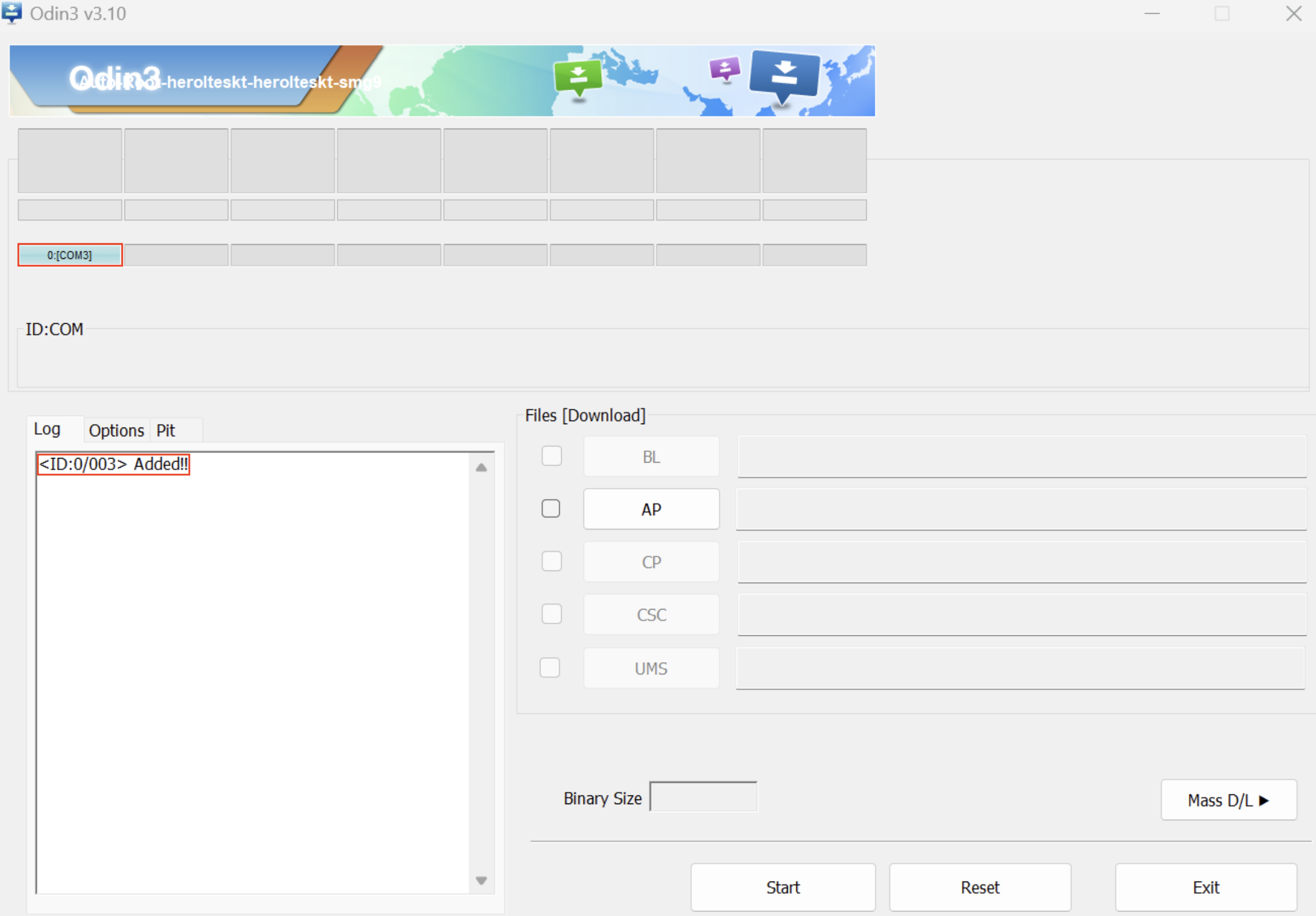The height and width of the screenshot is (916, 1316).
Task: Tick the BL checkbox
Action: tap(551, 456)
